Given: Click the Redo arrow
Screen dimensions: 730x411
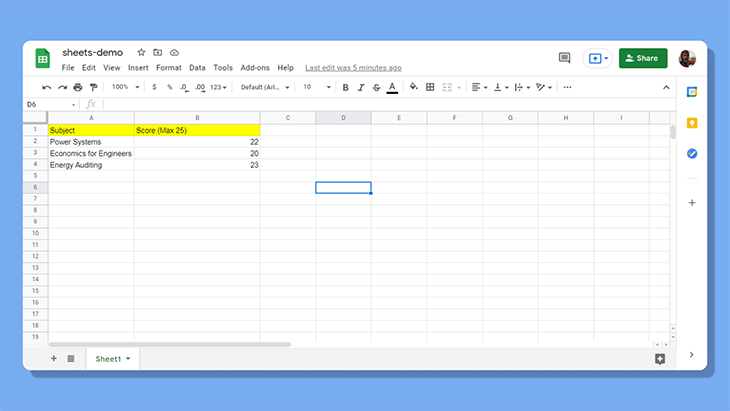Looking at the screenshot, I should pos(62,87).
